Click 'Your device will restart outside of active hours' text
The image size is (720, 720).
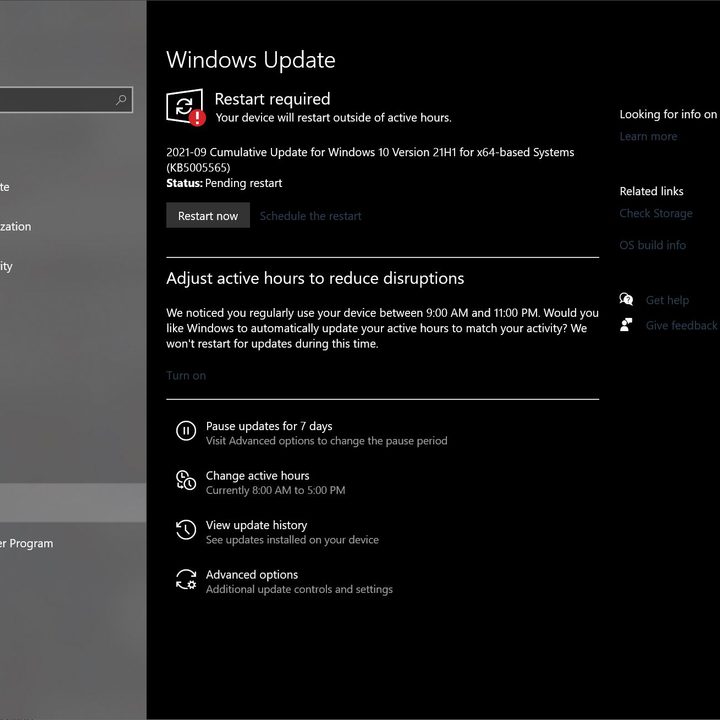[333, 118]
